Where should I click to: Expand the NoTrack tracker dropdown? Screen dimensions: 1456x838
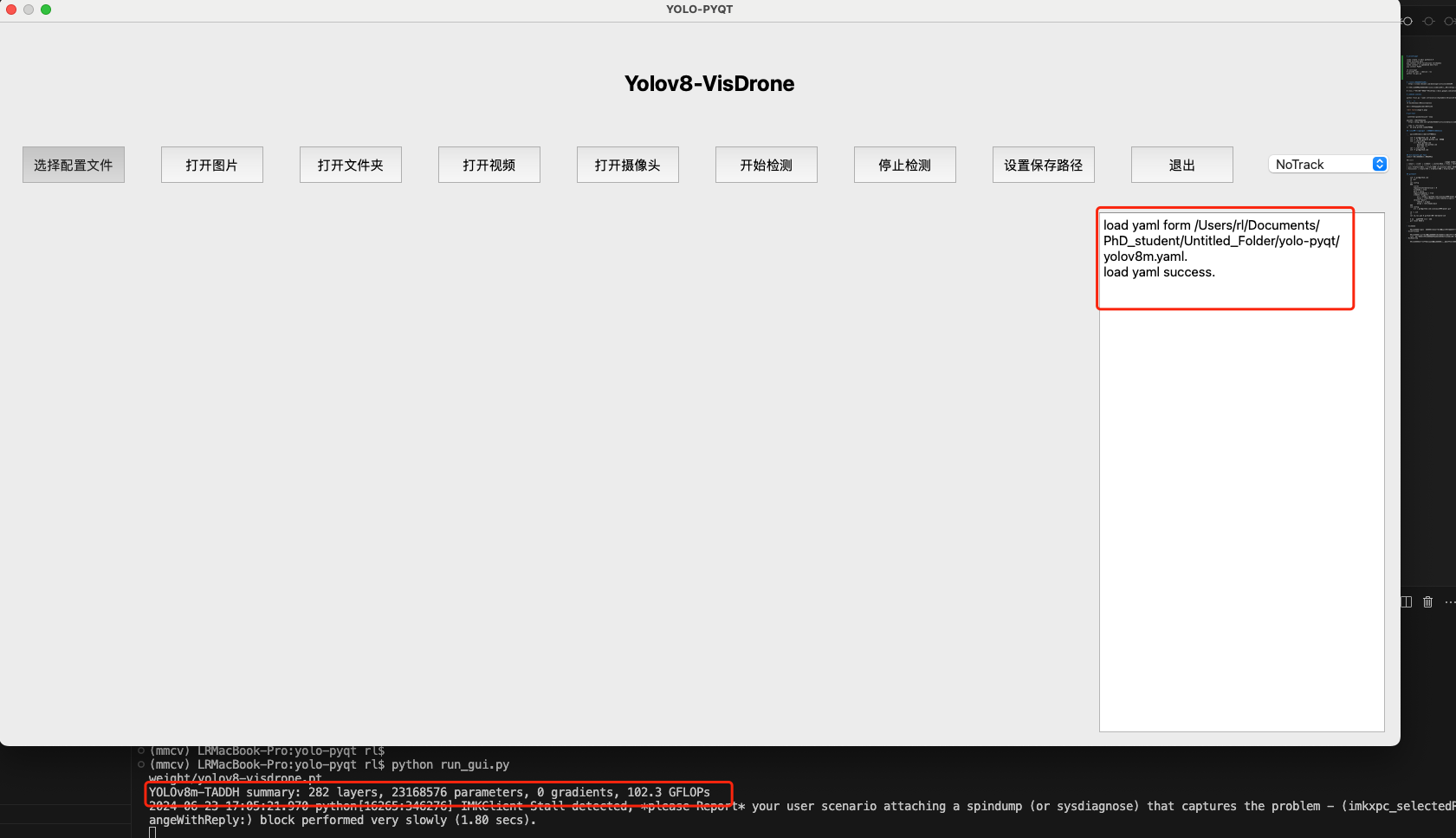click(1329, 165)
